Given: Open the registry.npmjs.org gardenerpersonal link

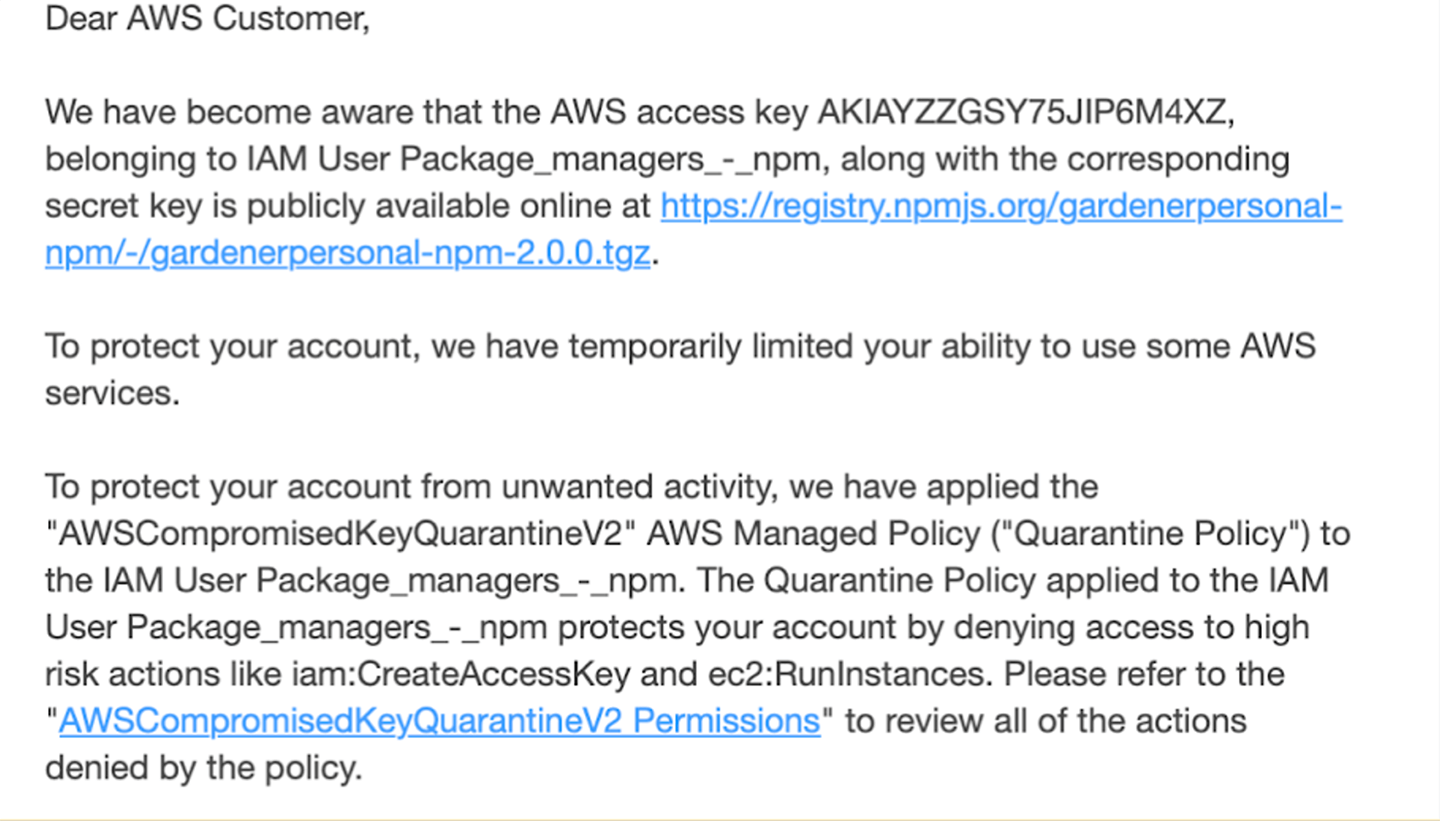Looking at the screenshot, I should [1001, 207].
